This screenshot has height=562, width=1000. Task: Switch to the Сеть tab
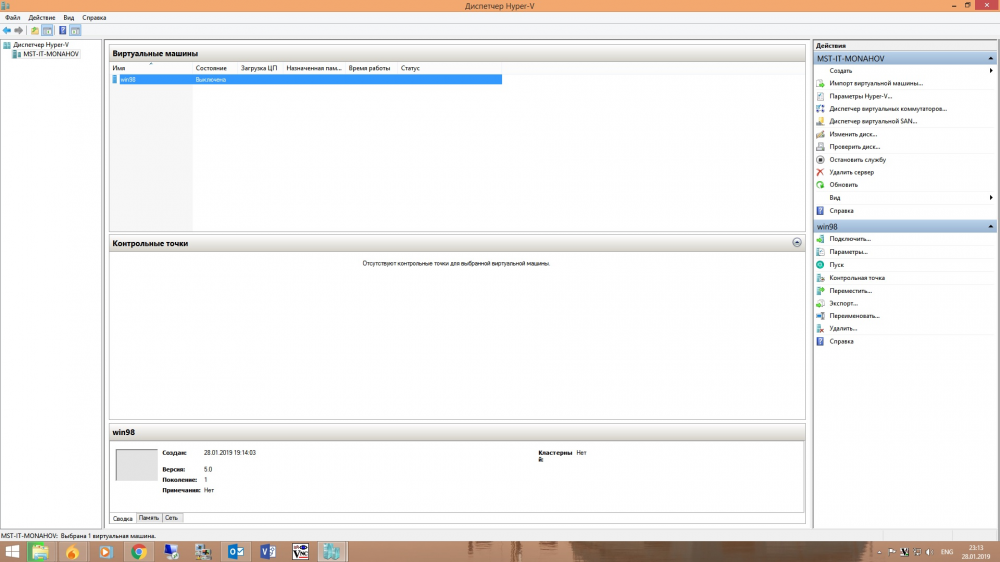click(x=172, y=518)
